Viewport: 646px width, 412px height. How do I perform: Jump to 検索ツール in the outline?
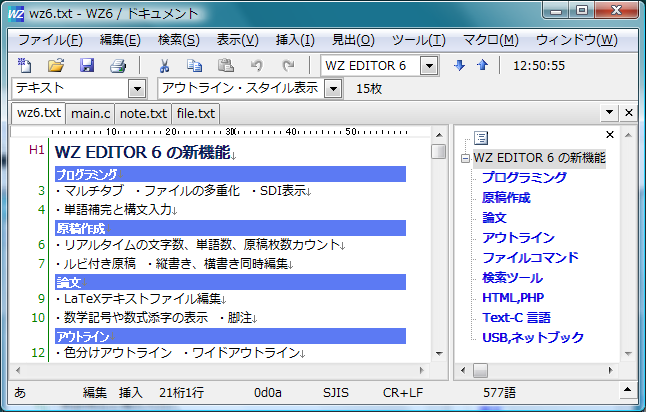tap(513, 278)
